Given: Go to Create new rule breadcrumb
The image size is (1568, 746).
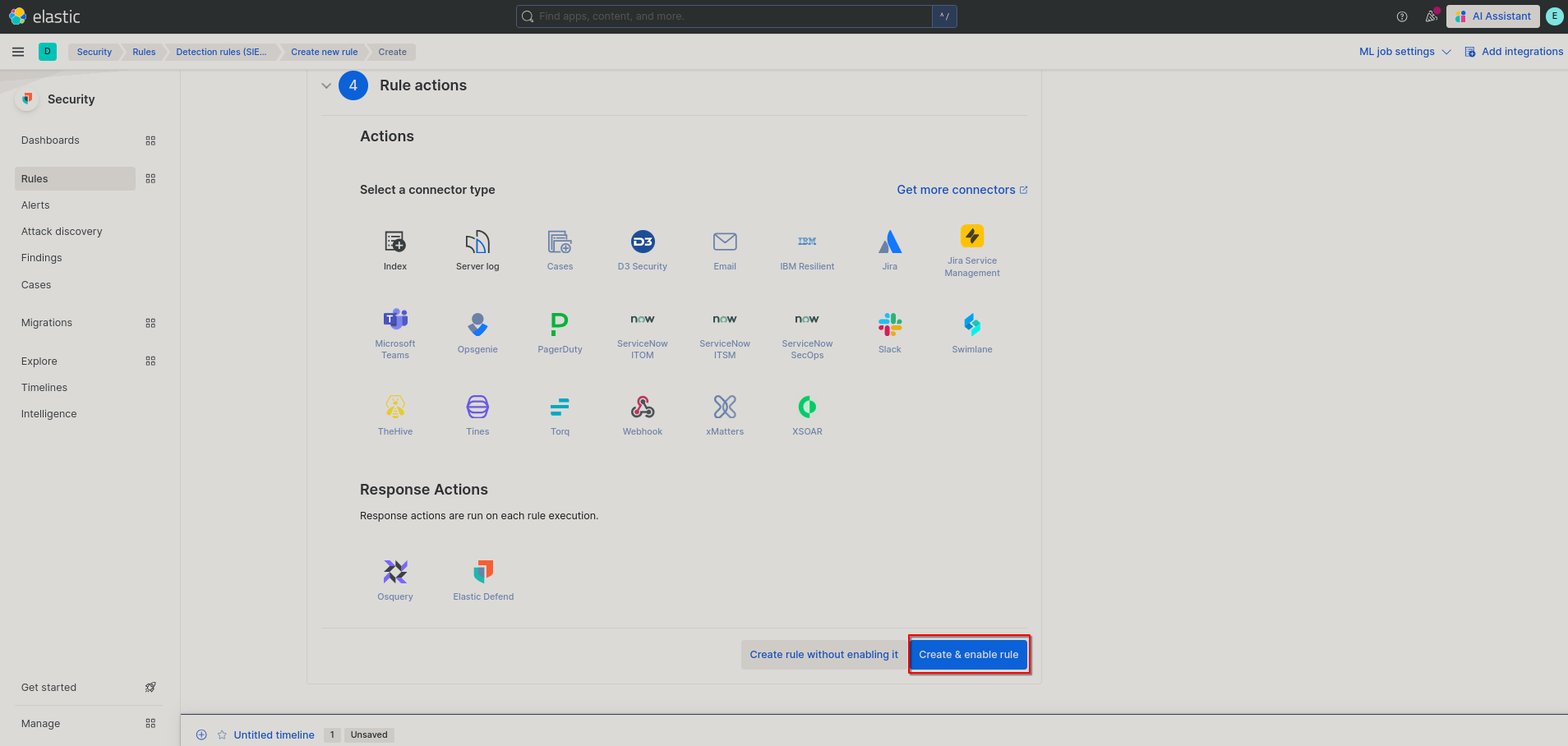Looking at the screenshot, I should [x=324, y=52].
